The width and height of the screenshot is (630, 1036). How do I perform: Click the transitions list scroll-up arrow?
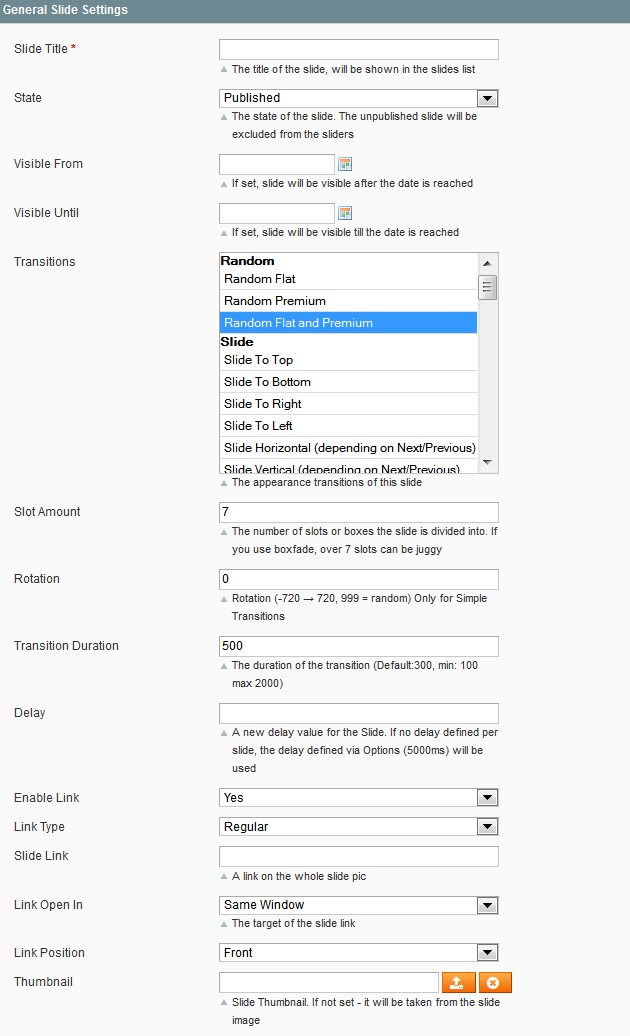coord(487,263)
